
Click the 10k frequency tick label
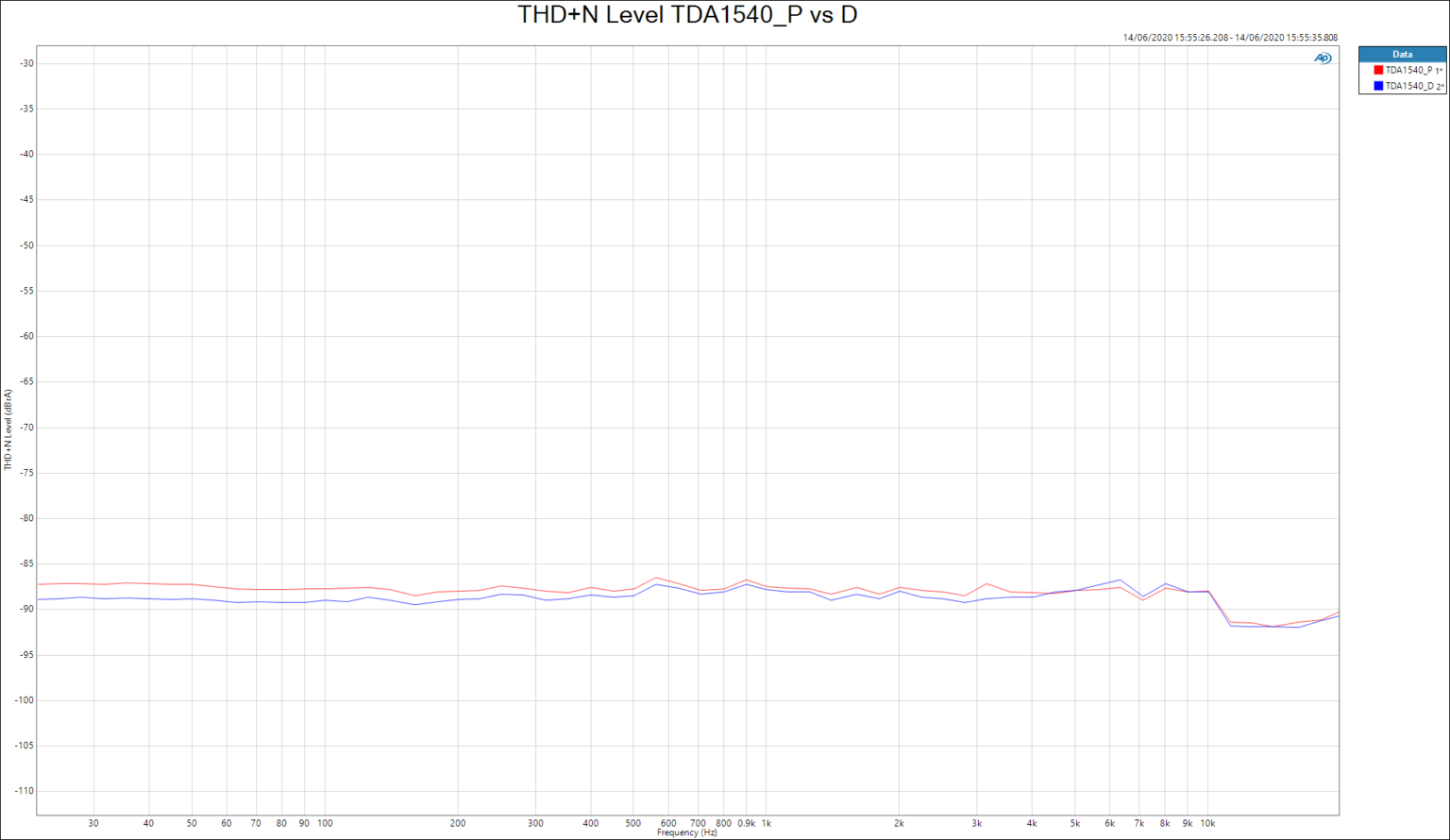pyautogui.click(x=1210, y=821)
